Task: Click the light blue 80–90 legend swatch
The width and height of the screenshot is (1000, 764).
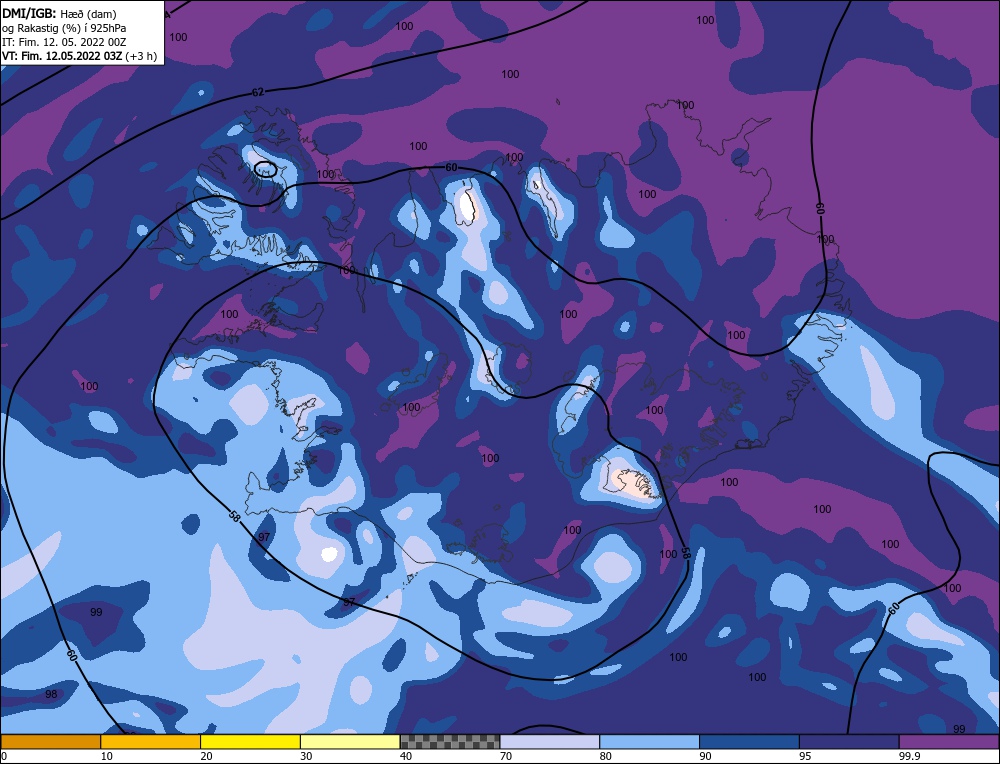Action: click(x=649, y=742)
